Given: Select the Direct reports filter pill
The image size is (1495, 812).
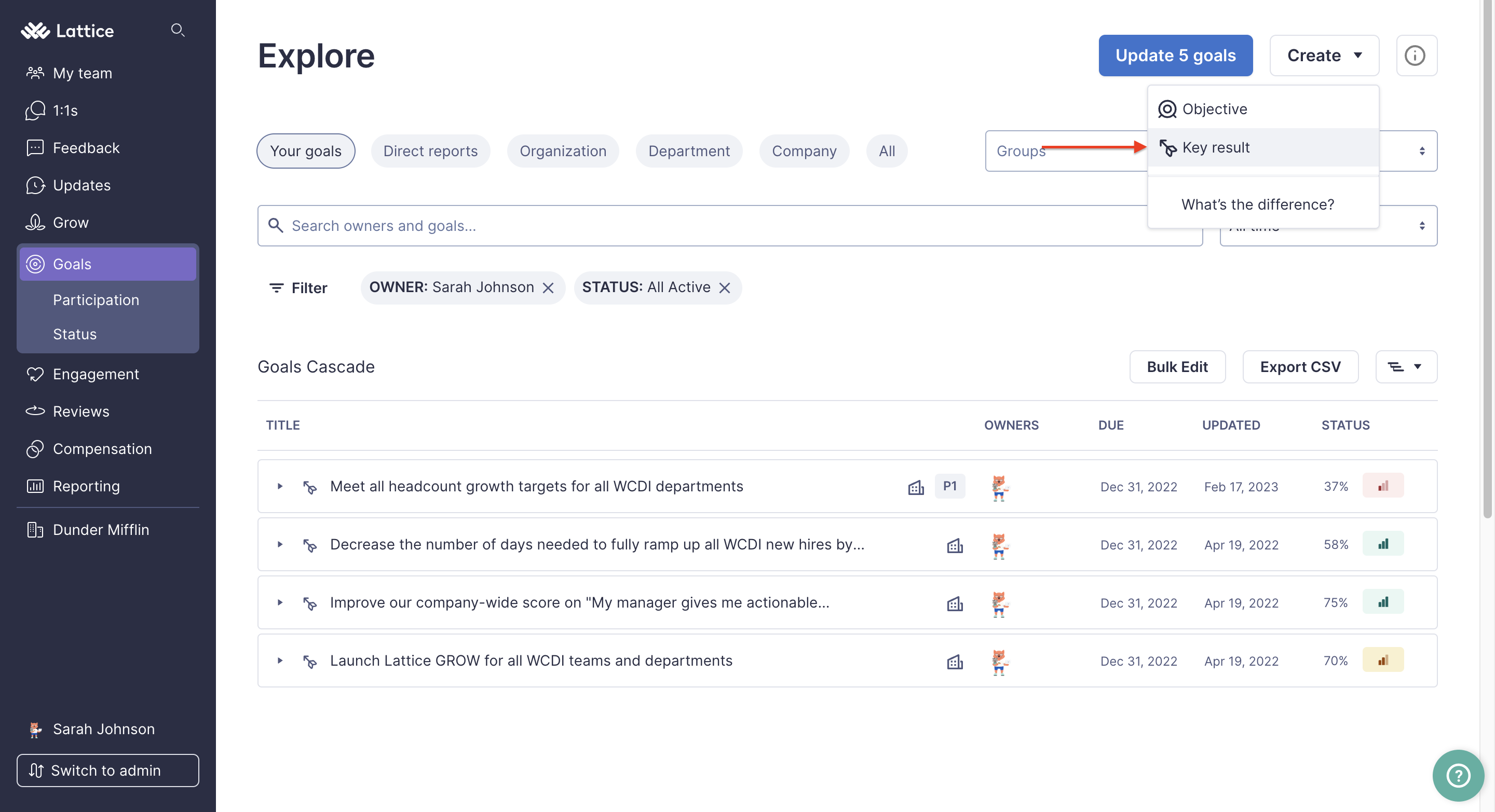Looking at the screenshot, I should (430, 151).
